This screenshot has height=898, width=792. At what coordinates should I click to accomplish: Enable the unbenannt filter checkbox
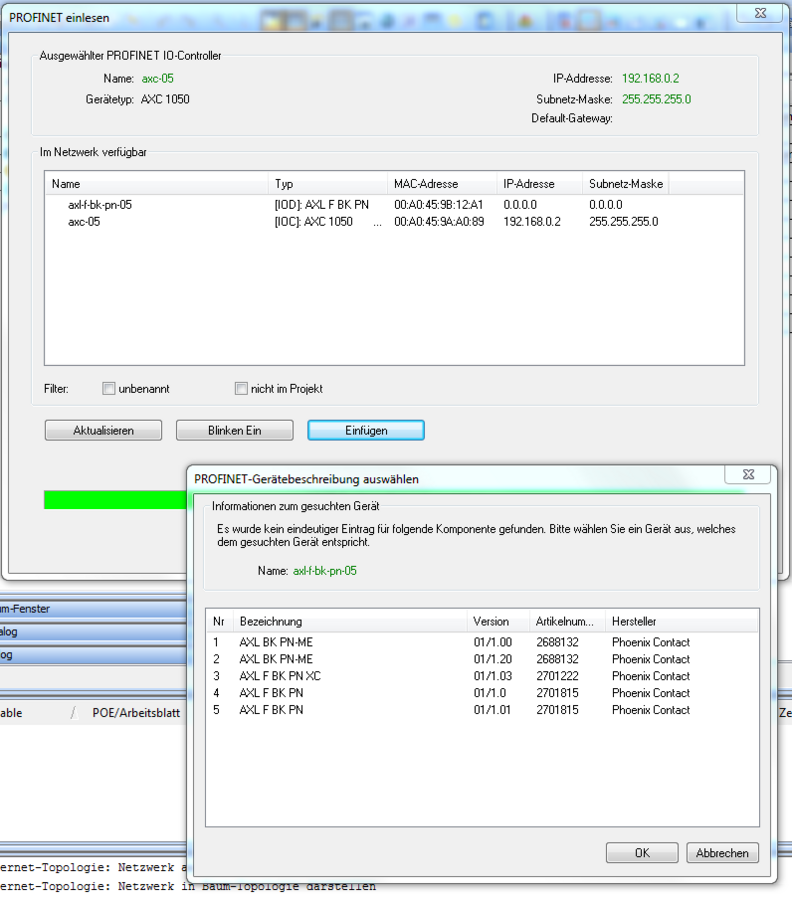pos(109,388)
